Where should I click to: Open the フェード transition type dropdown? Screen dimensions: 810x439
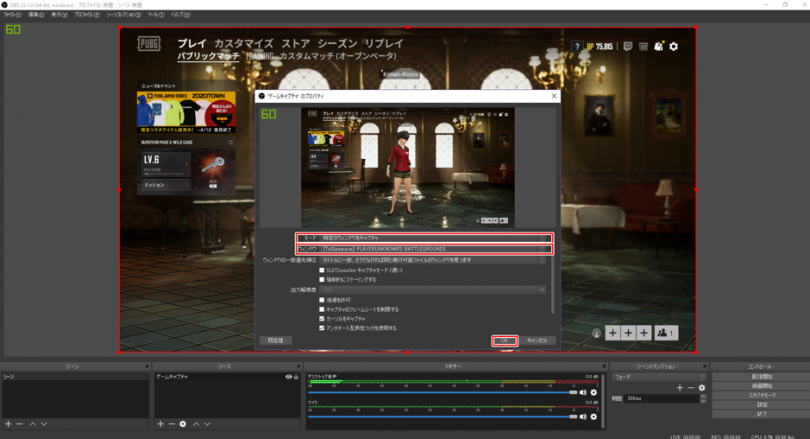click(658, 377)
